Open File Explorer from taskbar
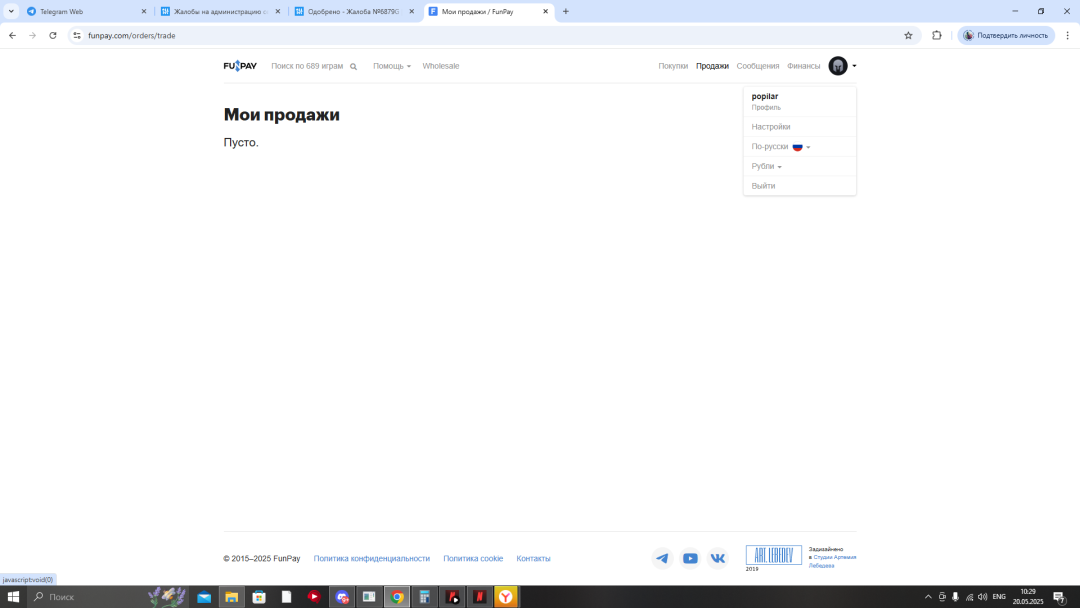 [231, 597]
